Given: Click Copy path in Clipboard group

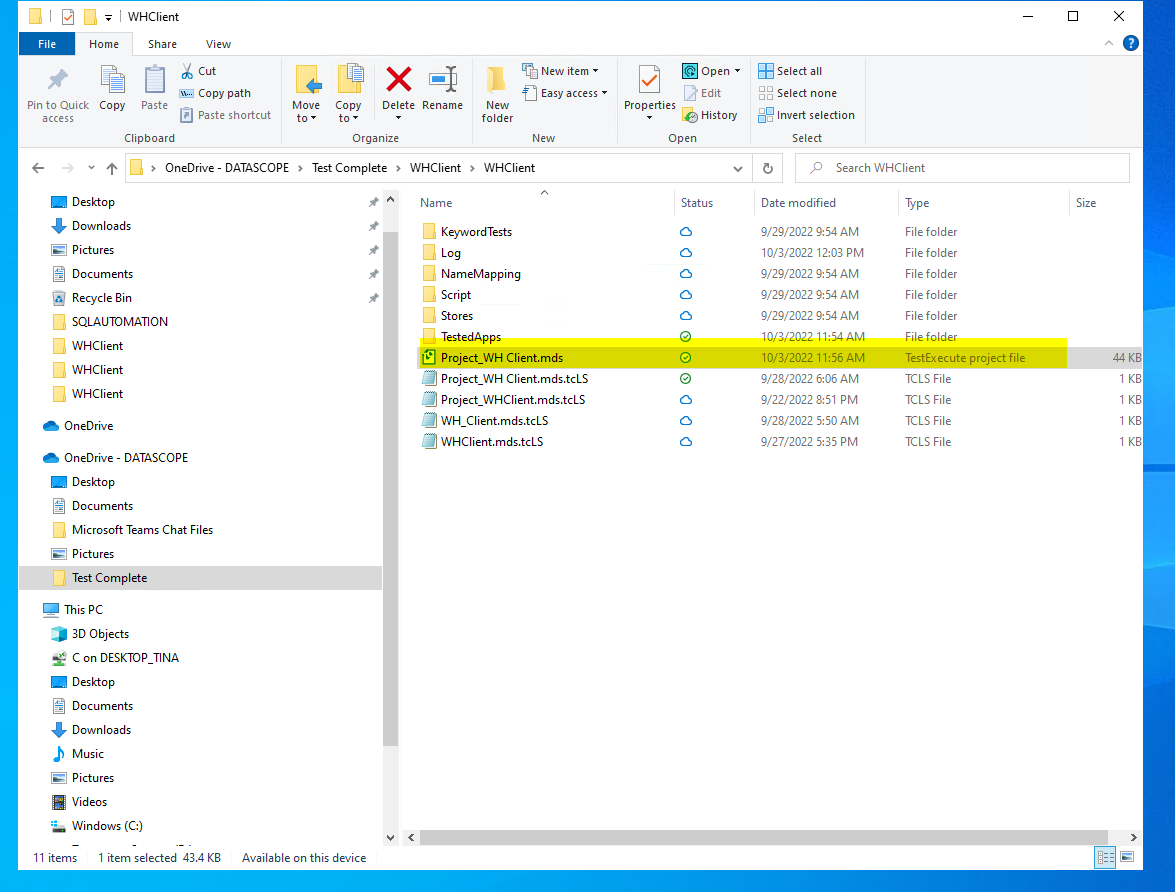Looking at the screenshot, I should pyautogui.click(x=215, y=93).
